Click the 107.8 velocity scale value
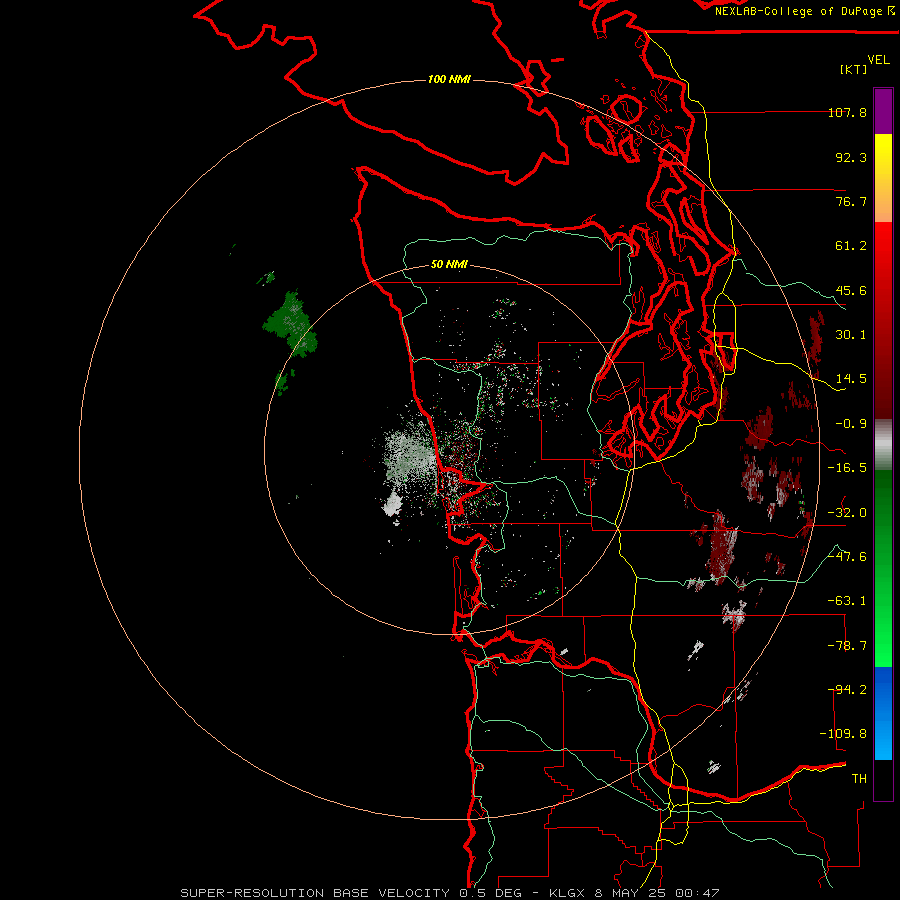 pos(847,112)
